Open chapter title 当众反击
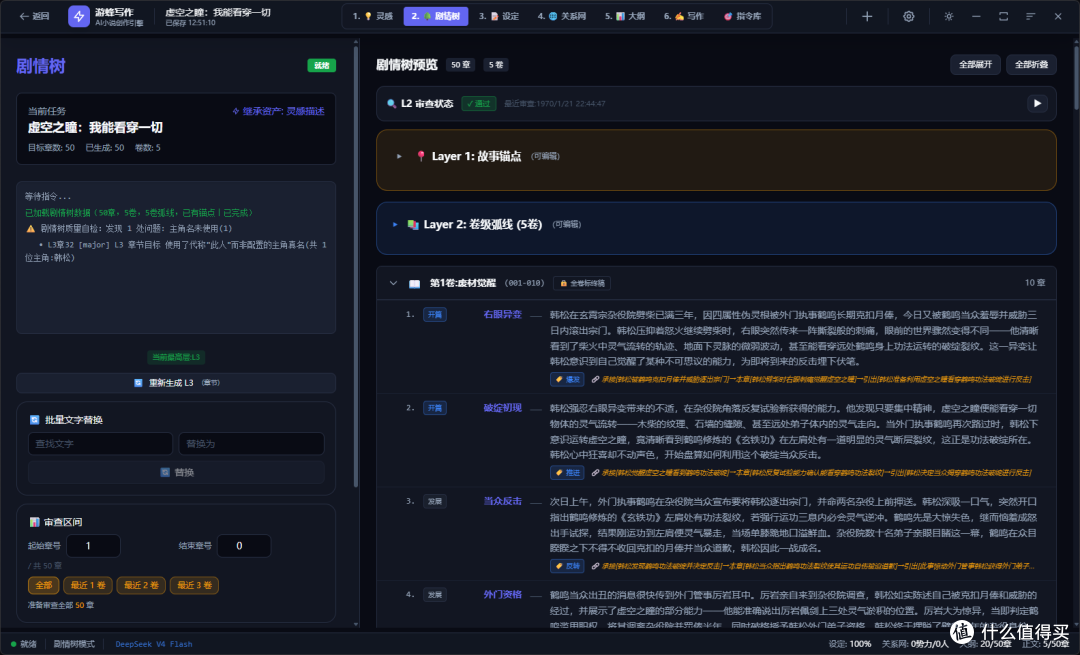The width and height of the screenshot is (1080, 655). pos(502,501)
